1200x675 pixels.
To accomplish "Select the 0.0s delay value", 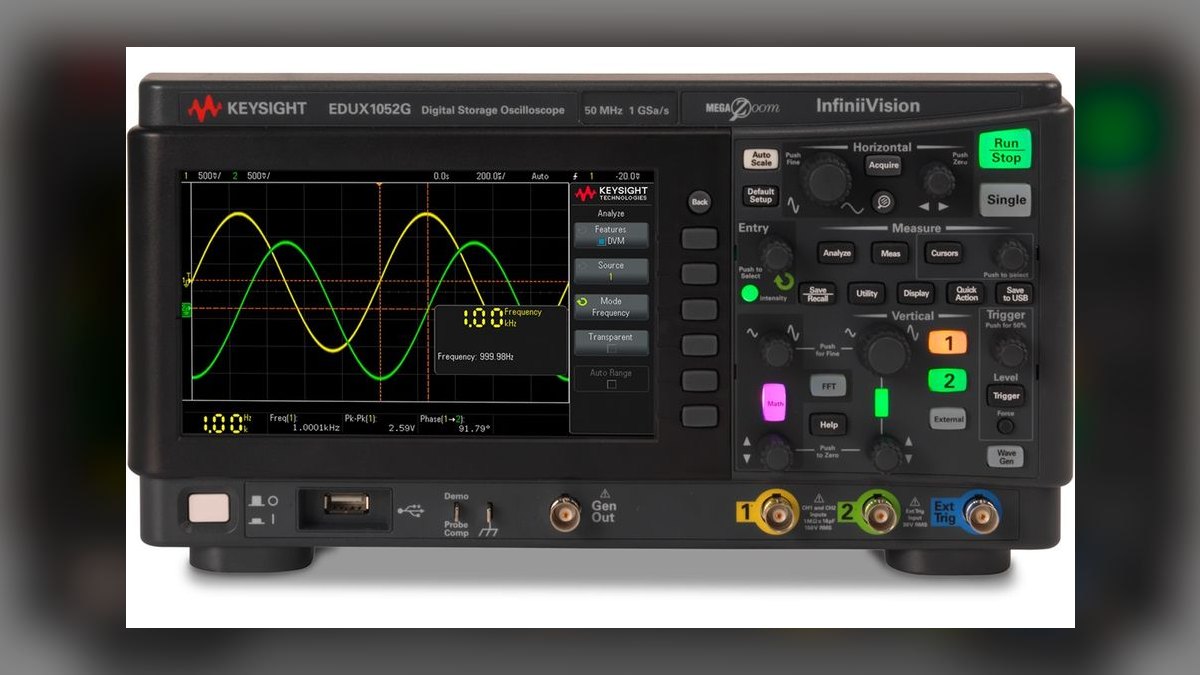I will coord(441,176).
